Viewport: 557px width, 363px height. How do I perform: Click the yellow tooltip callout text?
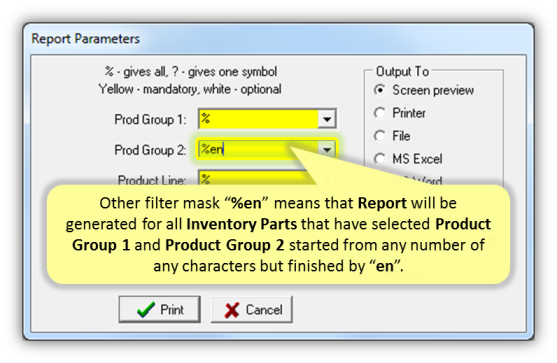(278, 234)
